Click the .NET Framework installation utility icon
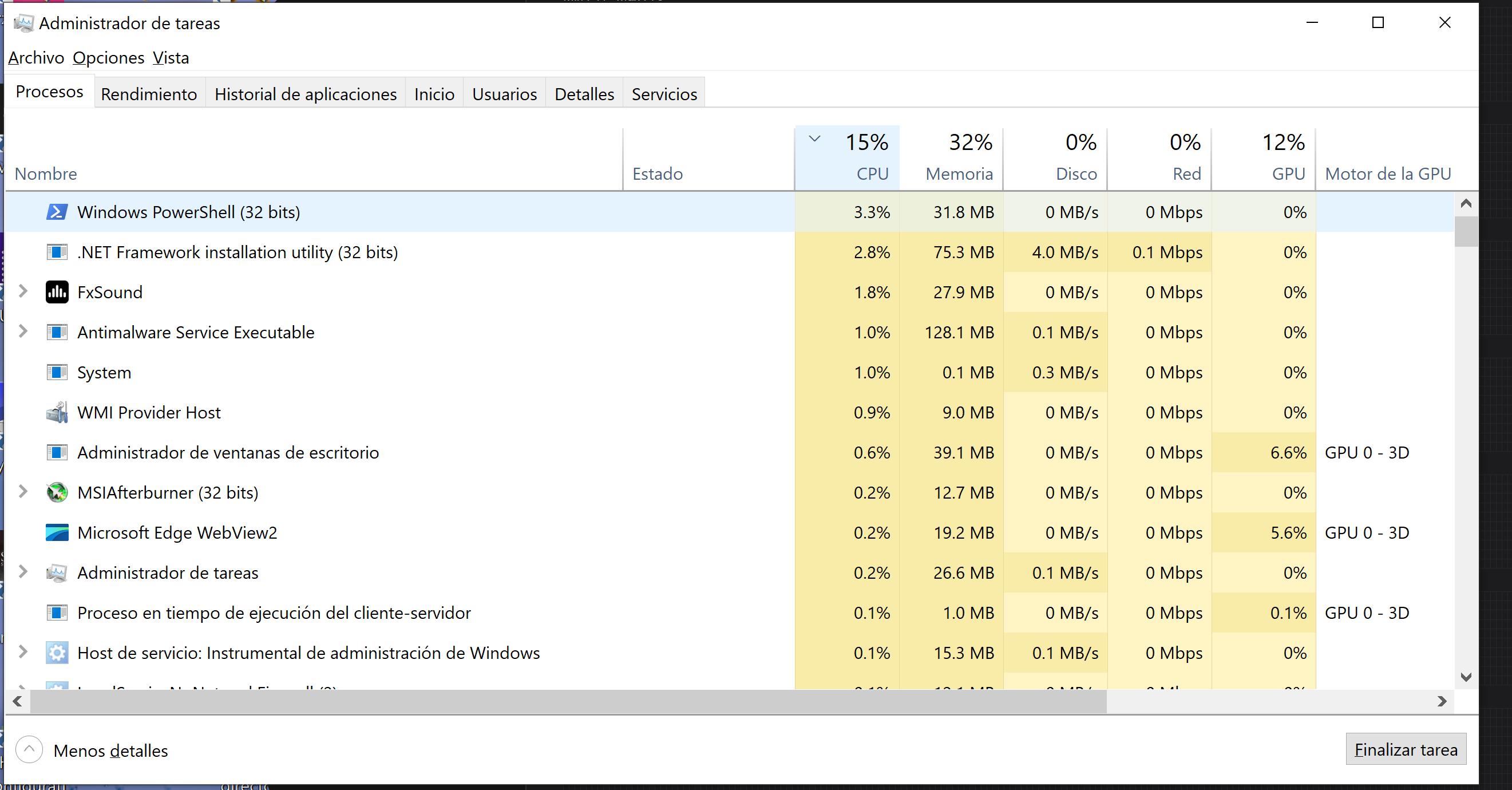Viewport: 1512px width, 790px height. 57,252
